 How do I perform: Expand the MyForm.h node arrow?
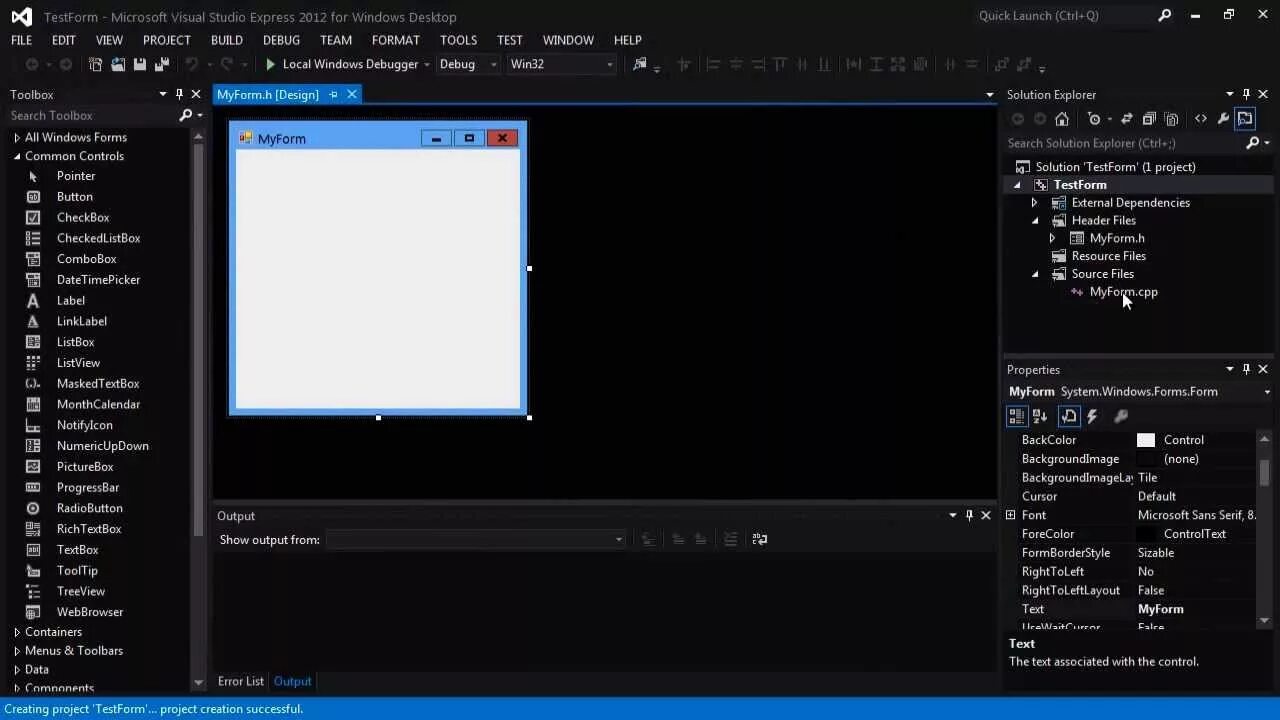pos(1052,239)
